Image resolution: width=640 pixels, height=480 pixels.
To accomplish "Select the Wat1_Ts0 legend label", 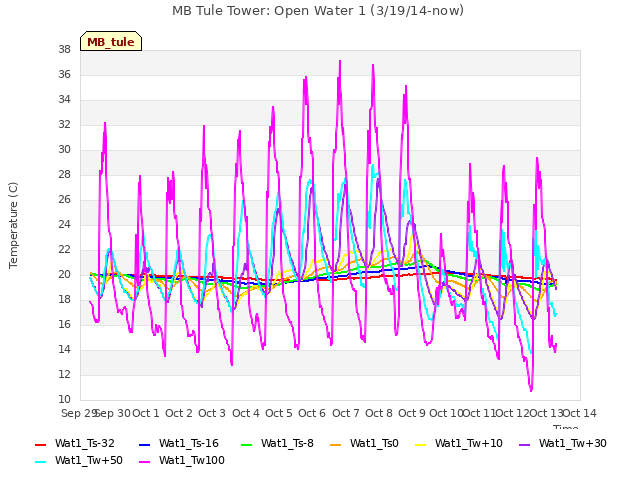I will click(x=374, y=444).
